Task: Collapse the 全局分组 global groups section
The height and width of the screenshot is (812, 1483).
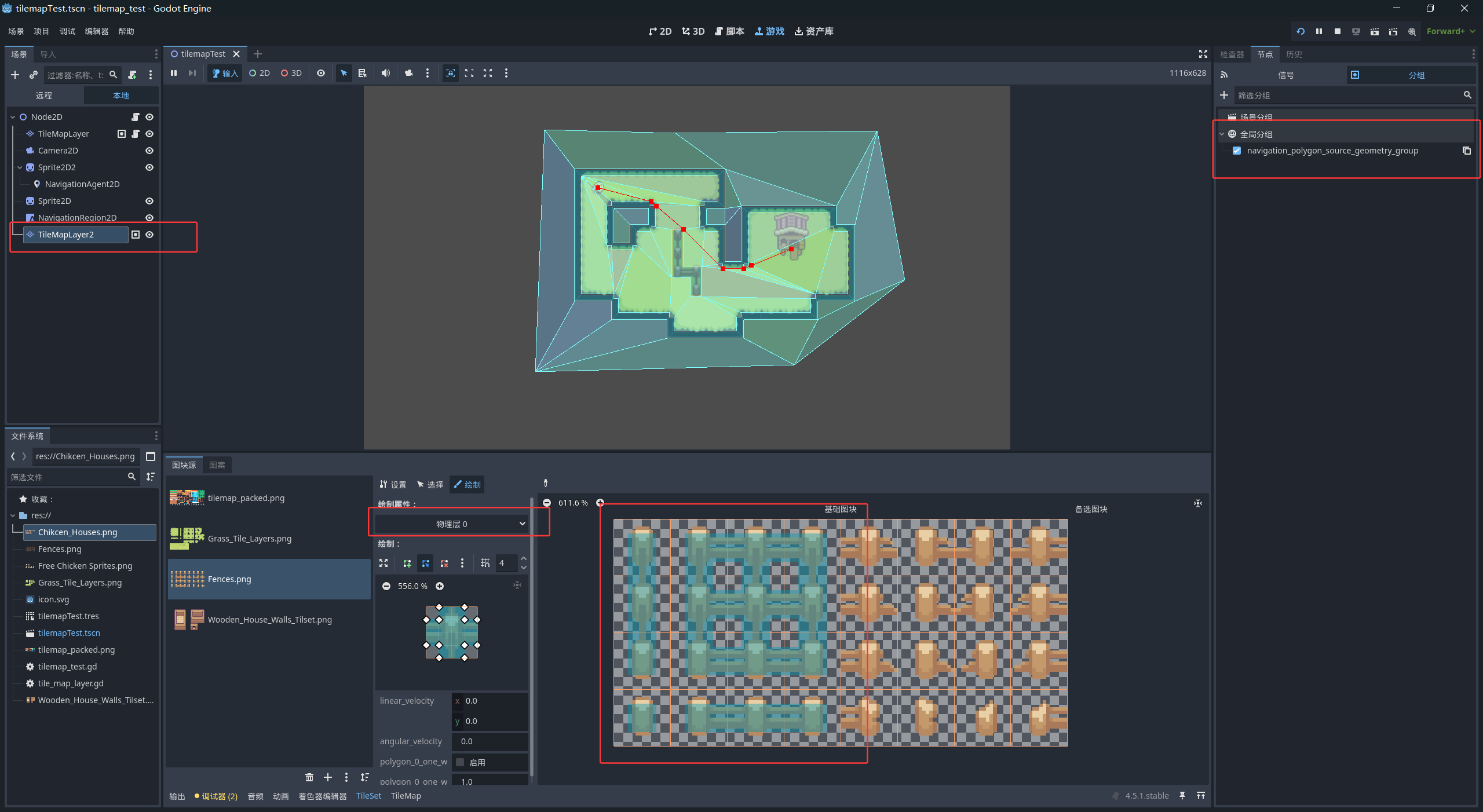Action: [1222, 134]
